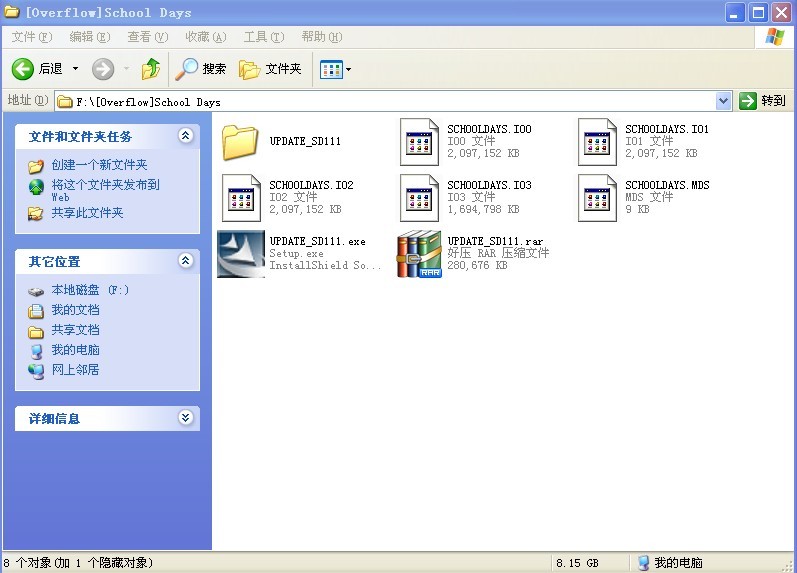
Task: Click the SCHOOLDAYS.I01 file name
Action: pyautogui.click(x=667, y=129)
